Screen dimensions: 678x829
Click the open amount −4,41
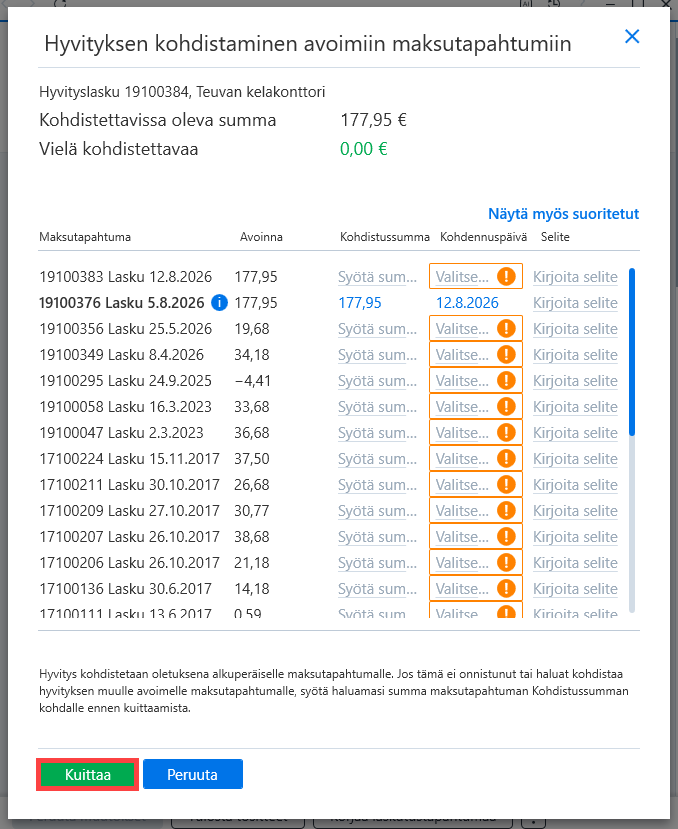(x=252, y=381)
